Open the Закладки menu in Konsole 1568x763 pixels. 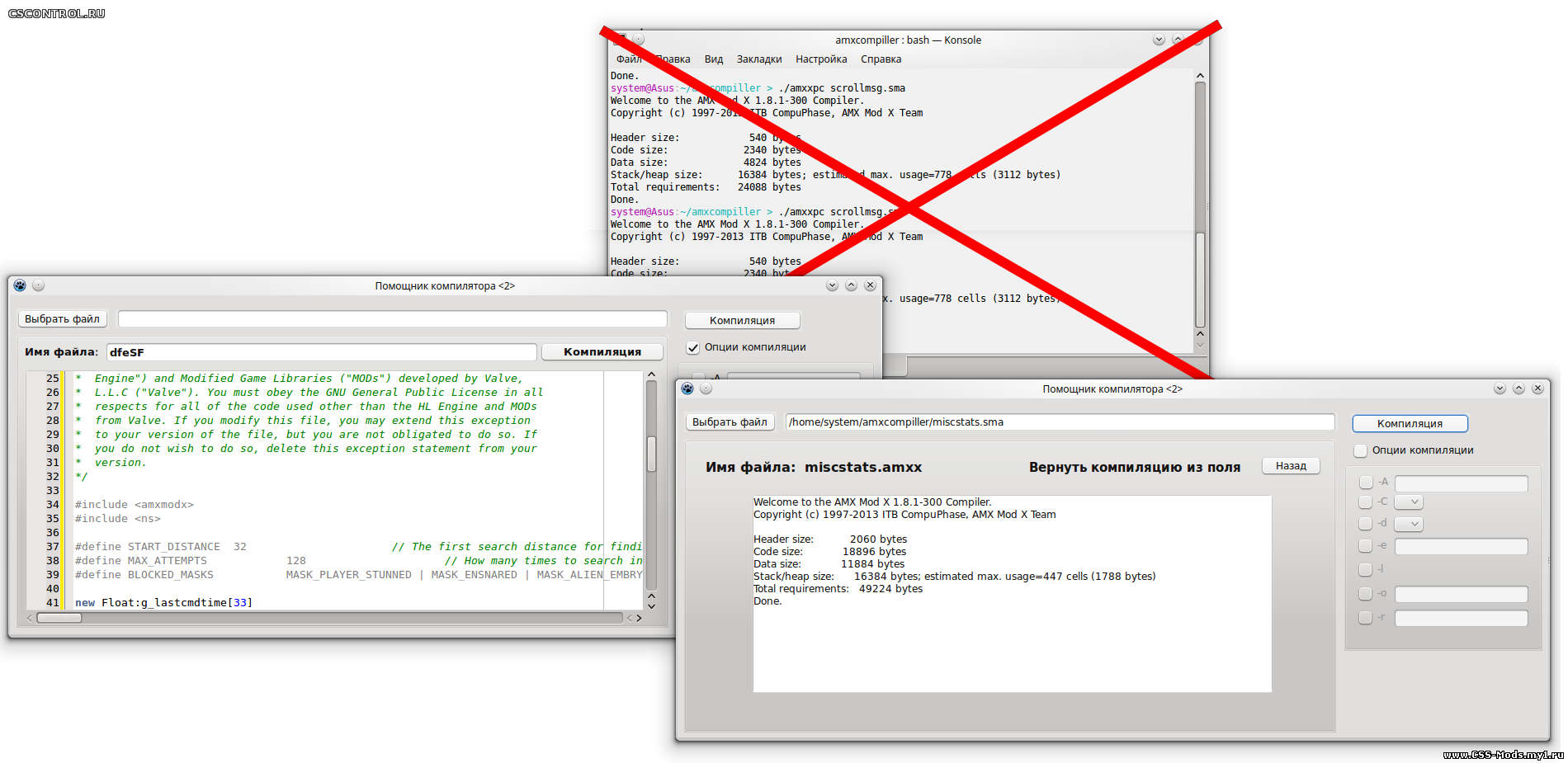(759, 59)
